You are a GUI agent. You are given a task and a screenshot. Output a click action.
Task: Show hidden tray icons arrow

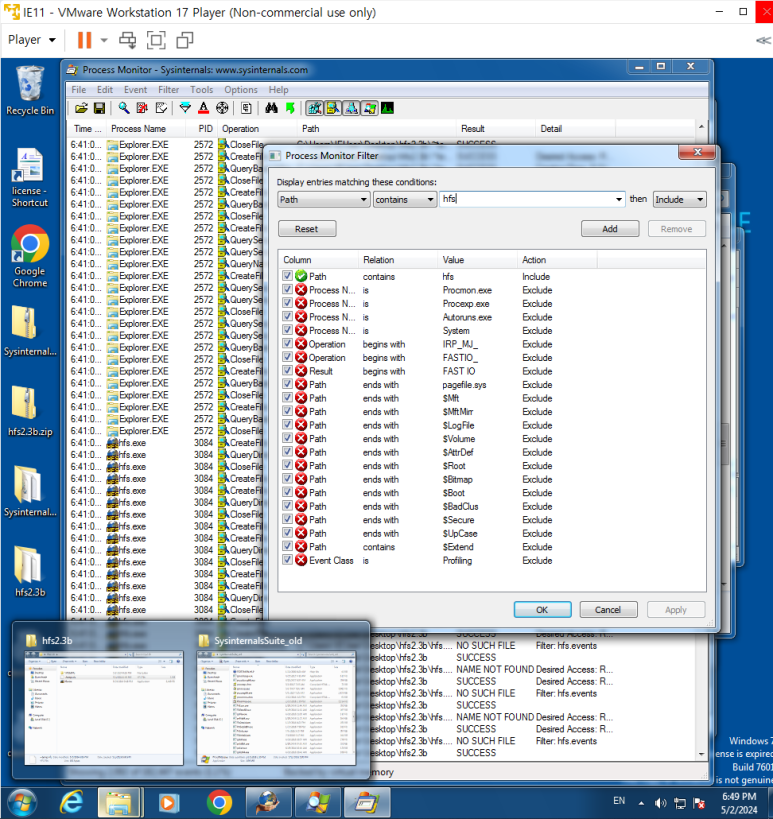coord(641,803)
